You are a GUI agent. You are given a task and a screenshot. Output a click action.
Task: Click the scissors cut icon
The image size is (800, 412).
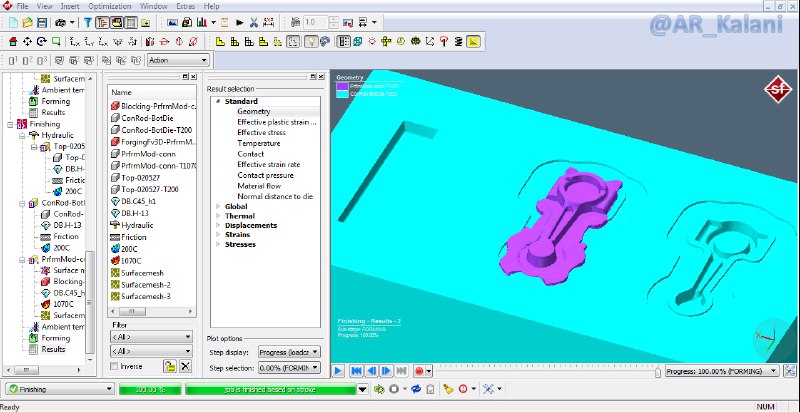coord(254,22)
